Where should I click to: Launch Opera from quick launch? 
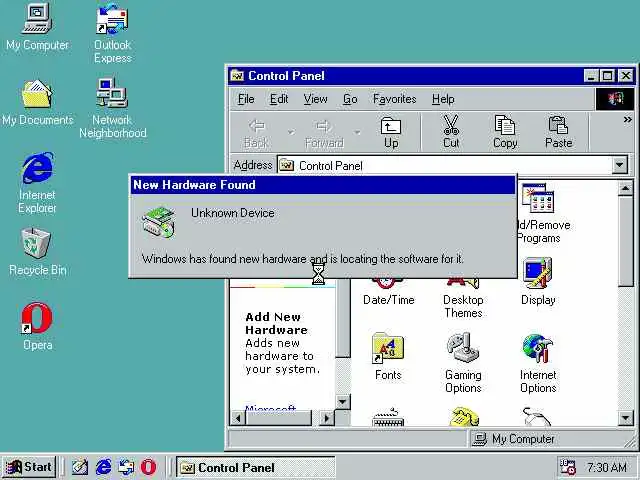point(148,467)
